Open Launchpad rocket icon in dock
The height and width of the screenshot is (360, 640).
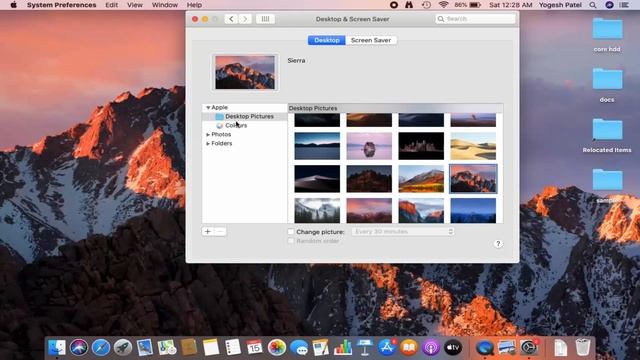point(123,347)
